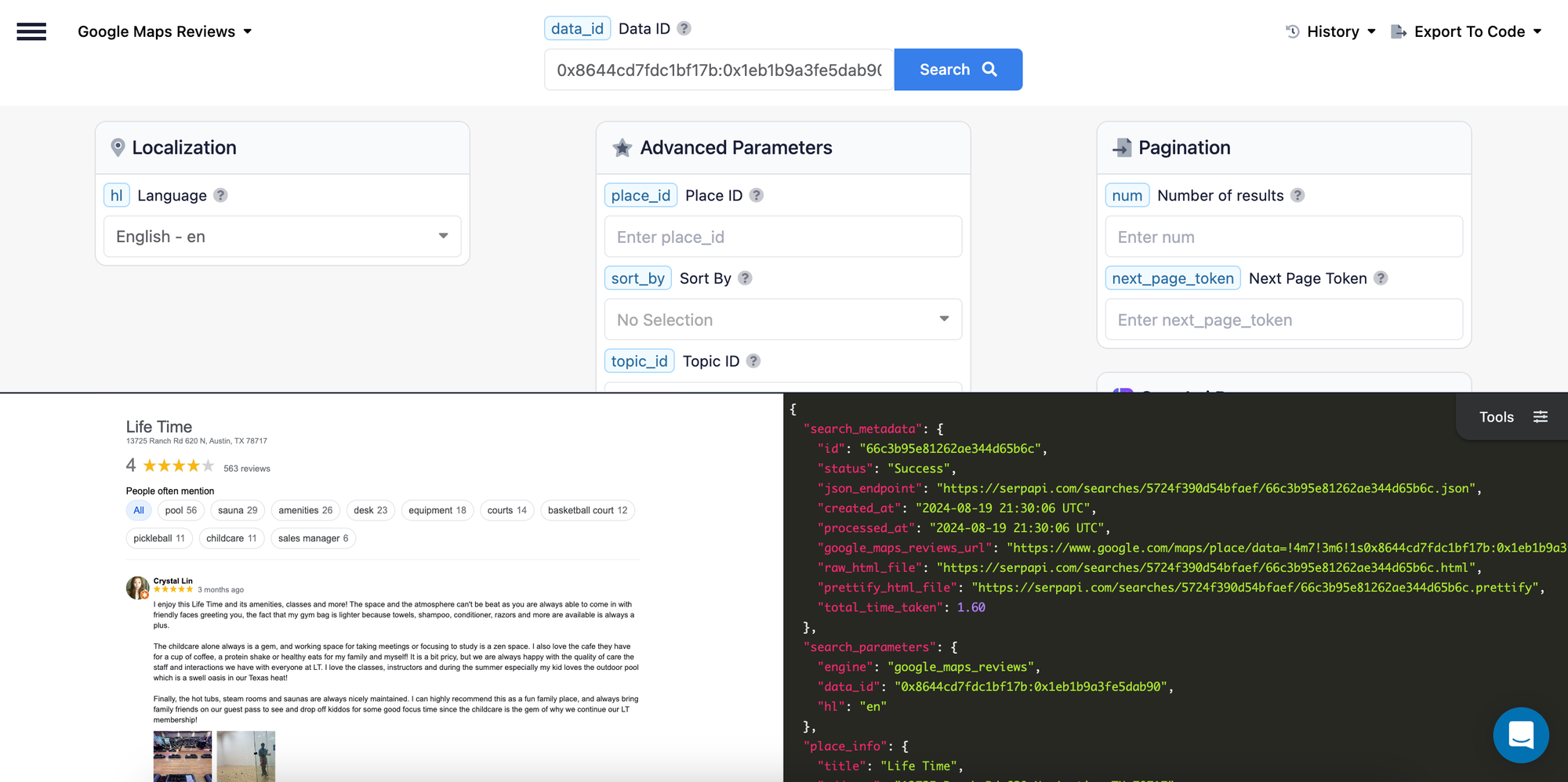Click the Pagination panel icon
This screenshot has width=1568, height=782.
tap(1123, 147)
